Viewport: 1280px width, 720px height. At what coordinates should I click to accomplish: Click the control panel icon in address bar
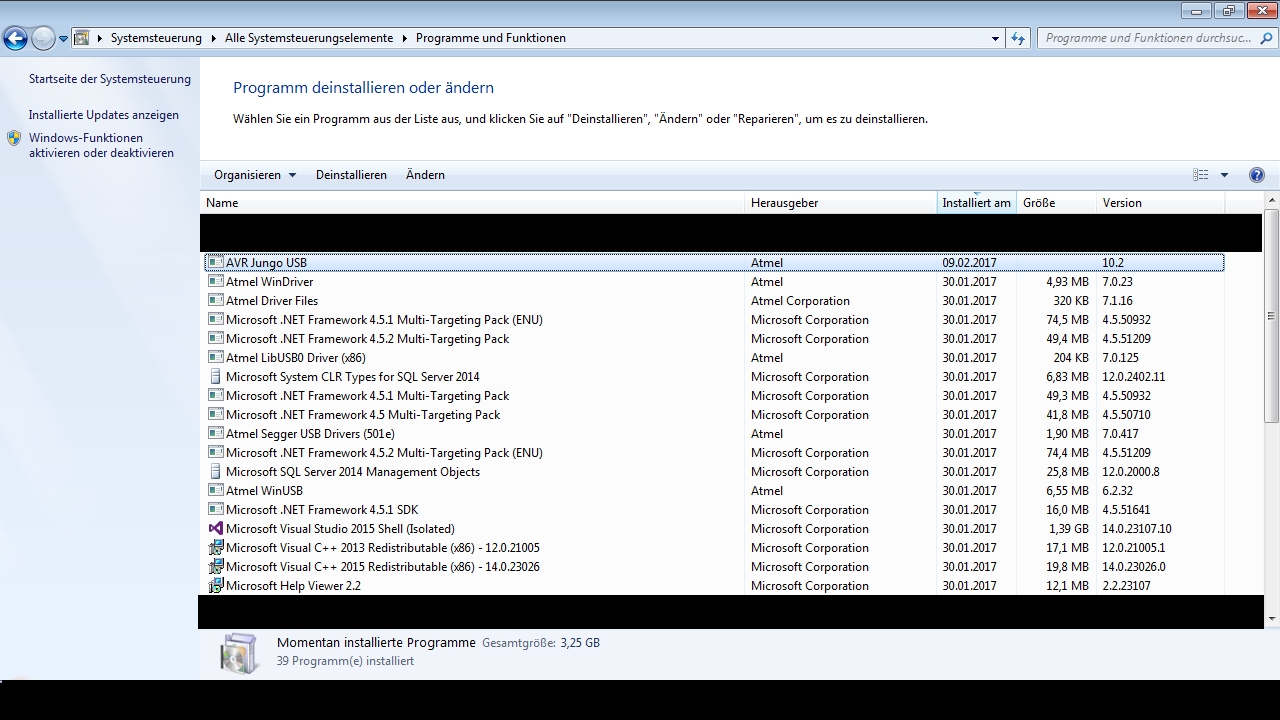(x=82, y=38)
